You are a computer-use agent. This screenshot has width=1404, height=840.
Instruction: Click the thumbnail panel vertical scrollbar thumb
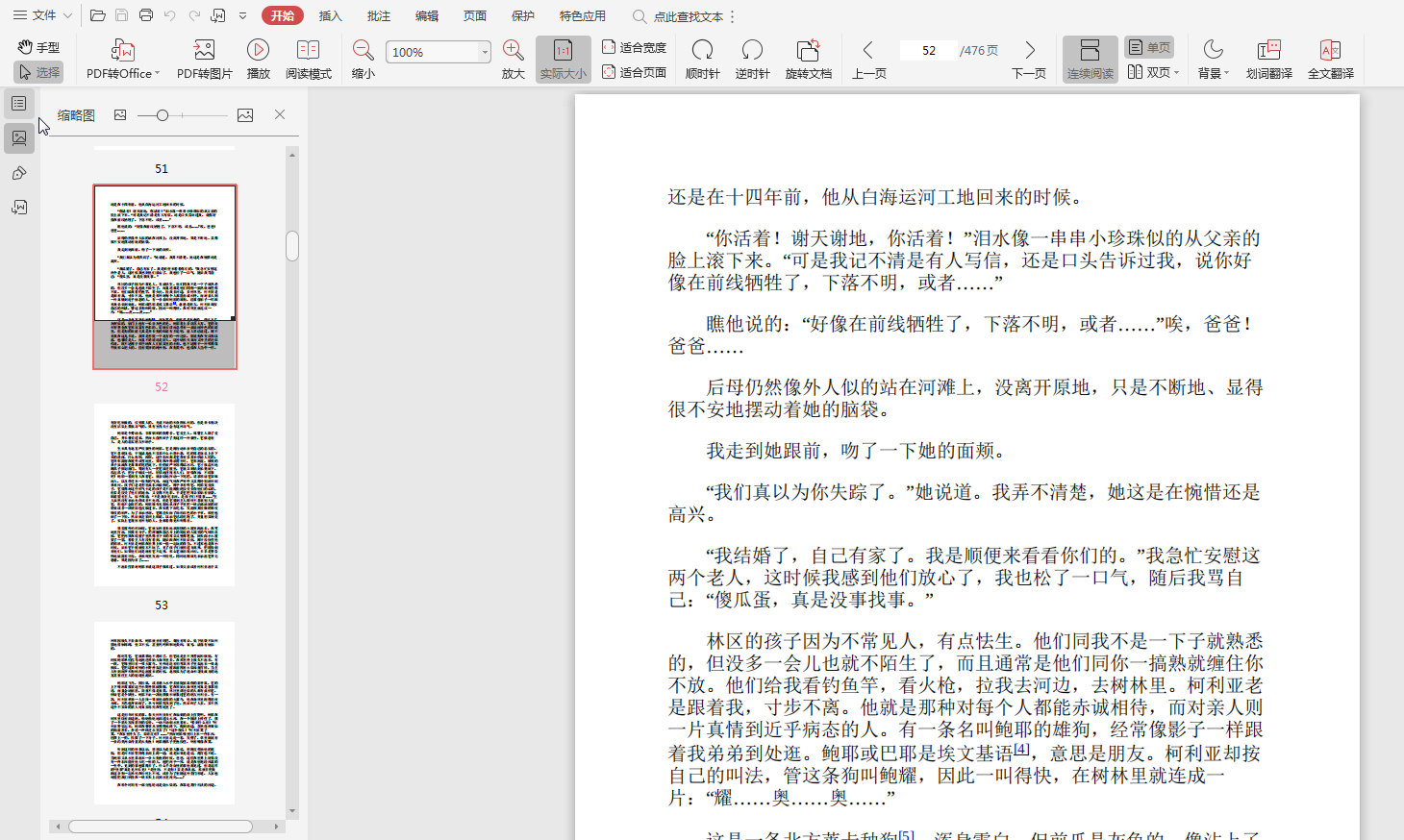pyautogui.click(x=292, y=246)
